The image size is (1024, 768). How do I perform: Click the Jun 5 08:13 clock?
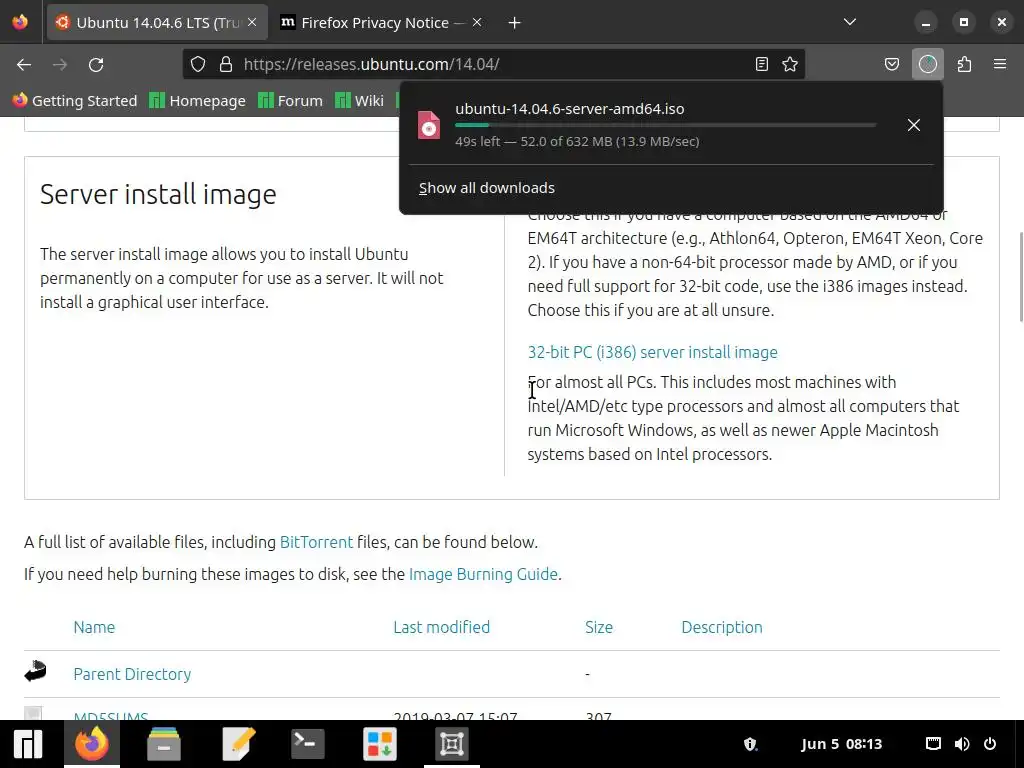point(841,744)
